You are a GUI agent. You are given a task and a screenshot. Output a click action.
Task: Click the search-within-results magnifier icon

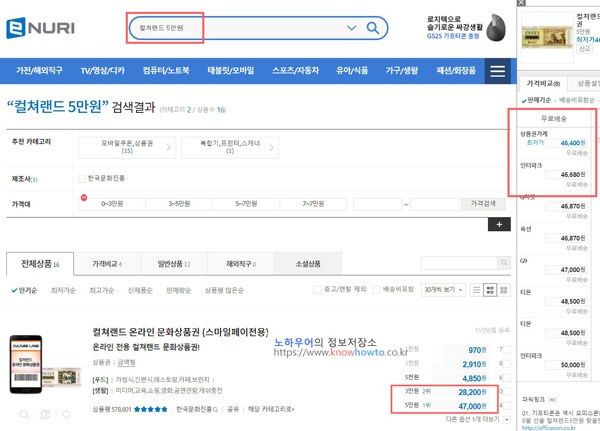click(x=504, y=263)
